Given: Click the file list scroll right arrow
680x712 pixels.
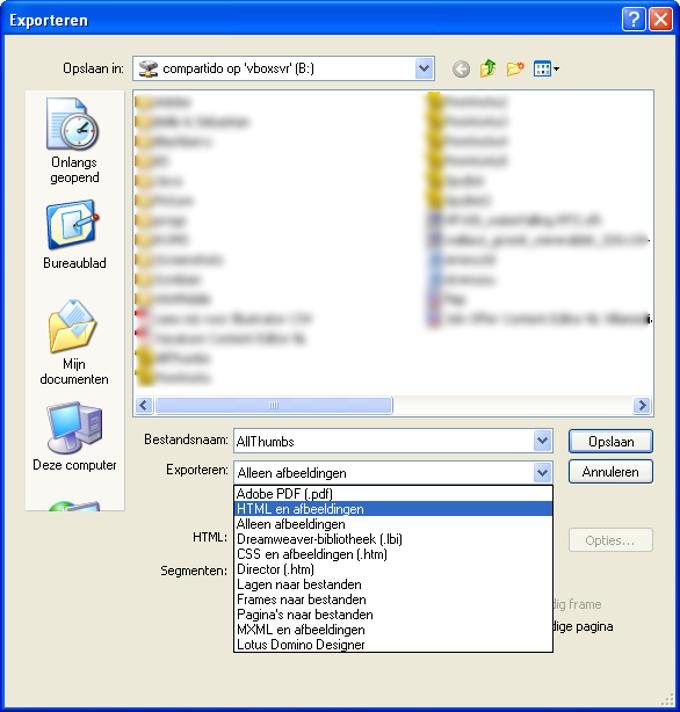Looking at the screenshot, I should [642, 405].
